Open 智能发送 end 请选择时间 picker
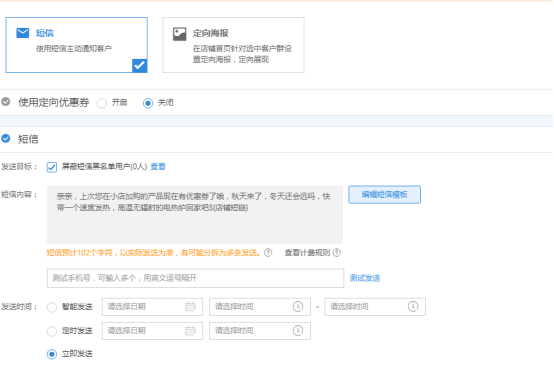 pos(375,307)
